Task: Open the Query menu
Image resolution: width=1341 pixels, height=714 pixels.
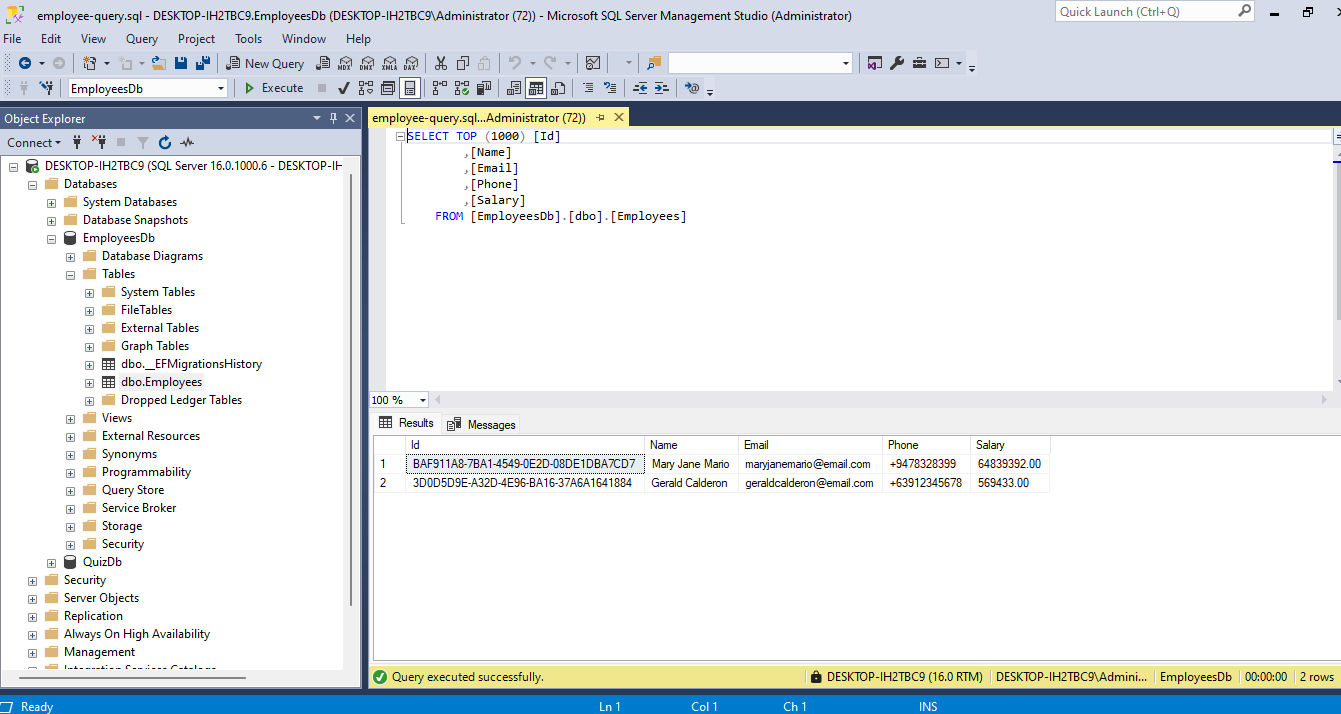Action: coord(142,39)
